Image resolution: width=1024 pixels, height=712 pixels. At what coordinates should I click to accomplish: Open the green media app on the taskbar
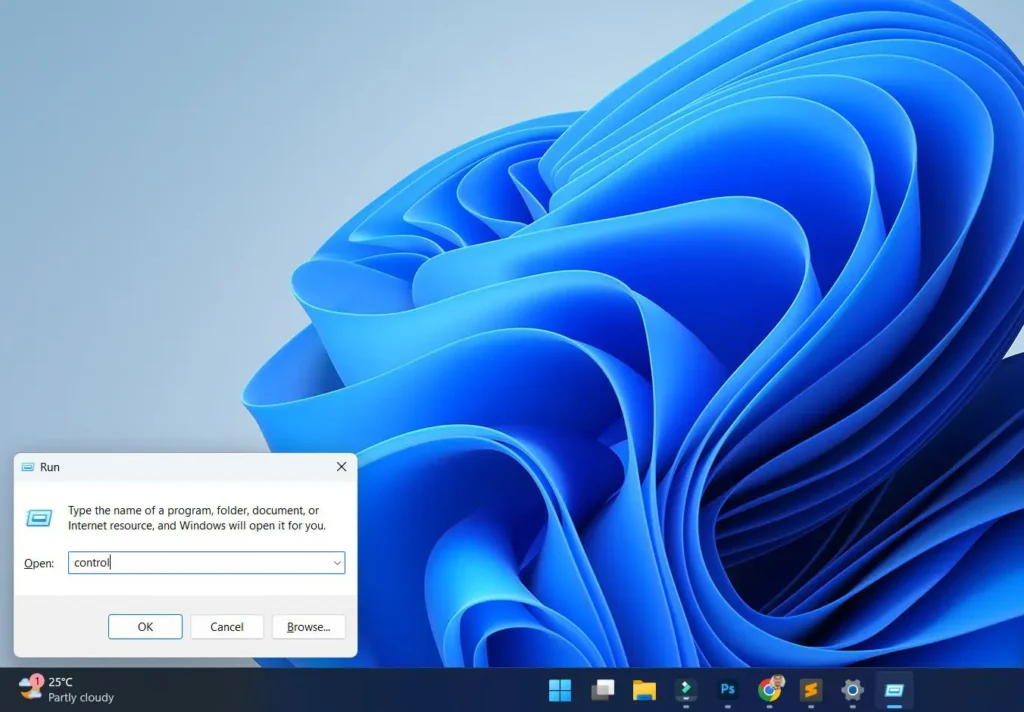point(686,690)
